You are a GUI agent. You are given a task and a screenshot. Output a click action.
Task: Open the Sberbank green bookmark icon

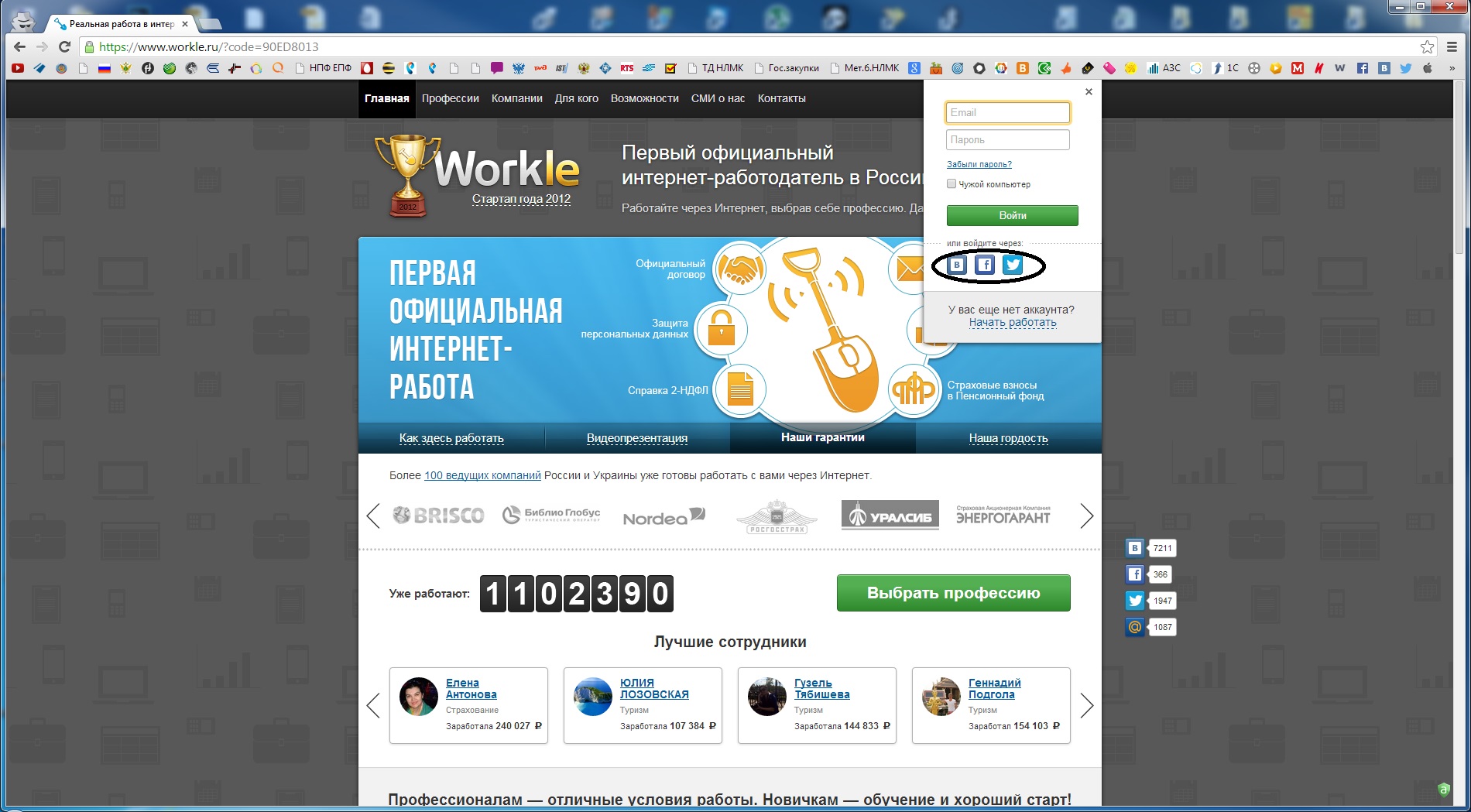pos(170,68)
